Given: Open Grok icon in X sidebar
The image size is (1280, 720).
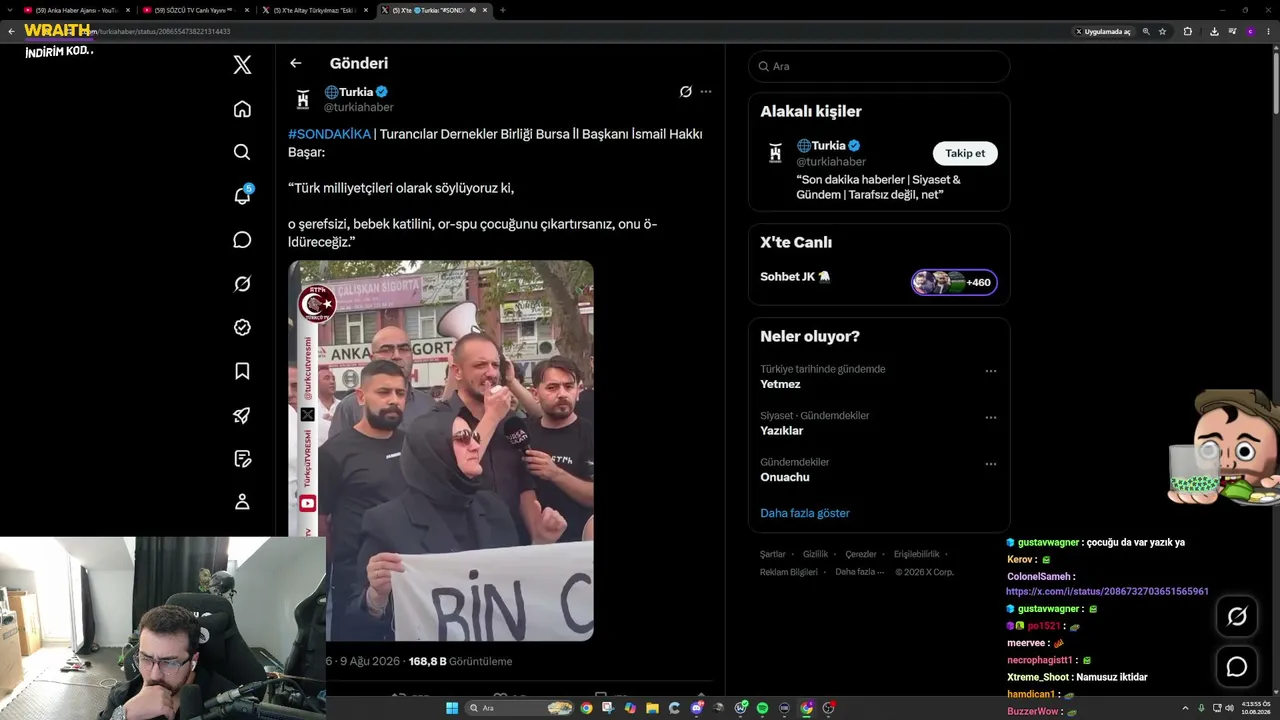Looking at the screenshot, I should click(x=242, y=284).
